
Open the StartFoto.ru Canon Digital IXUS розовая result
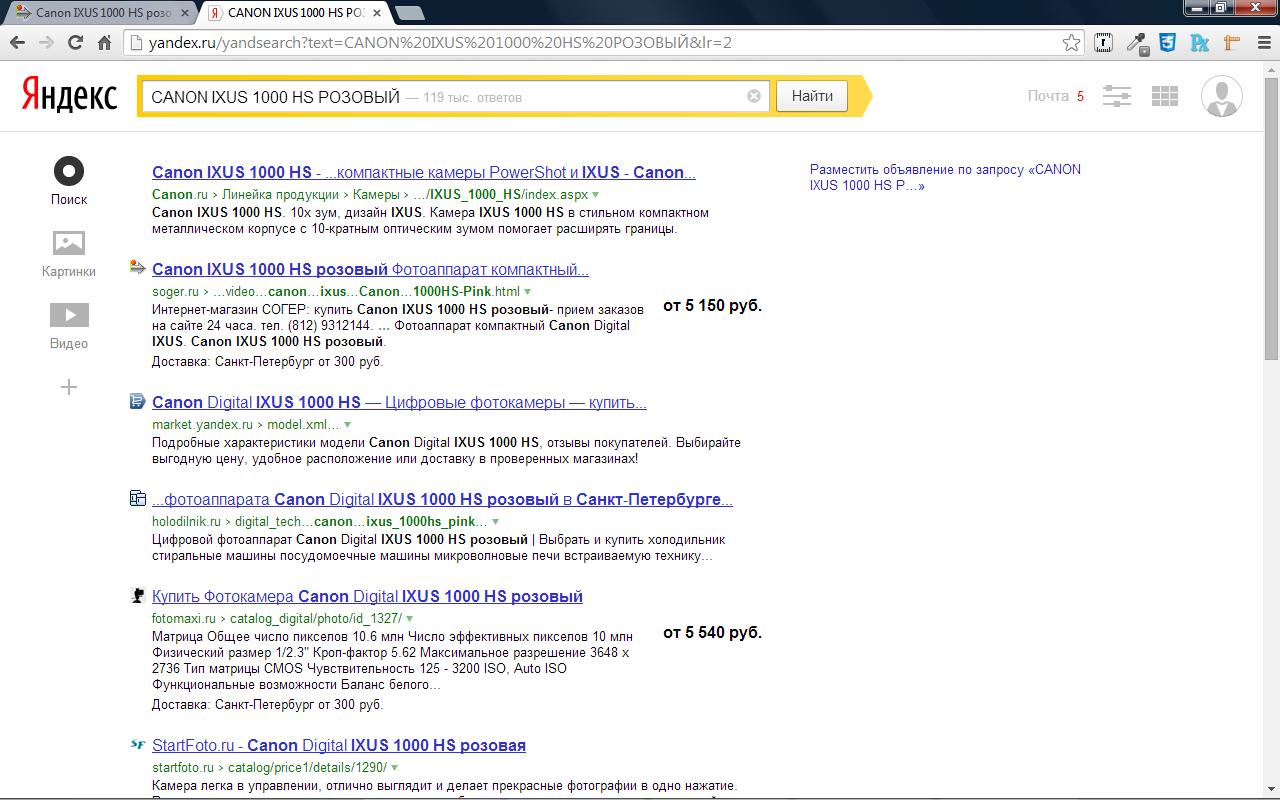(339, 745)
